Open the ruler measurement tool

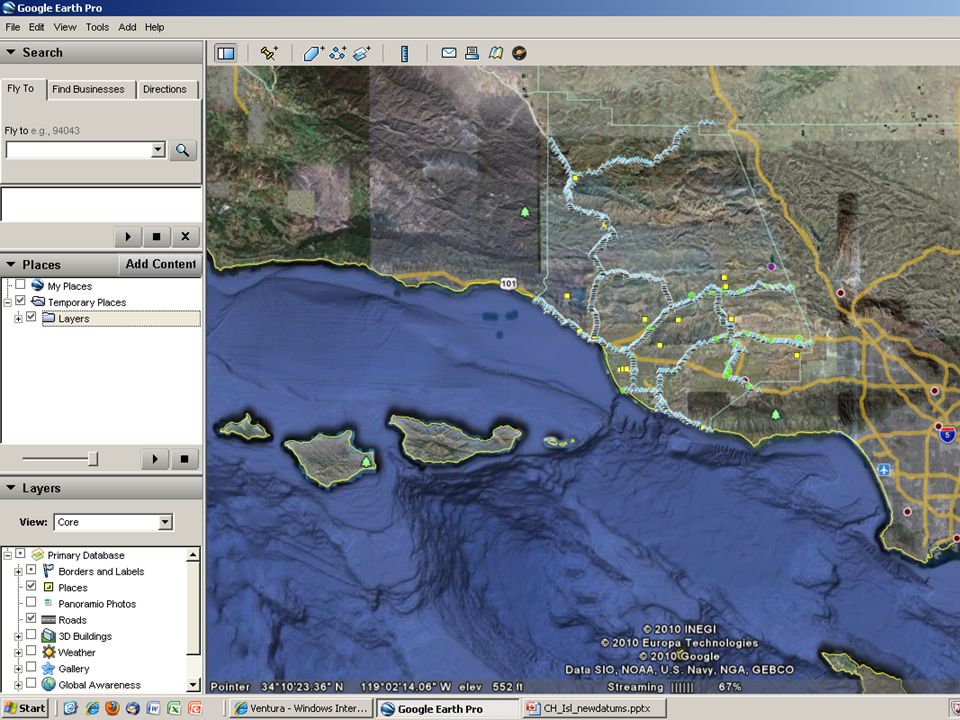tap(404, 53)
